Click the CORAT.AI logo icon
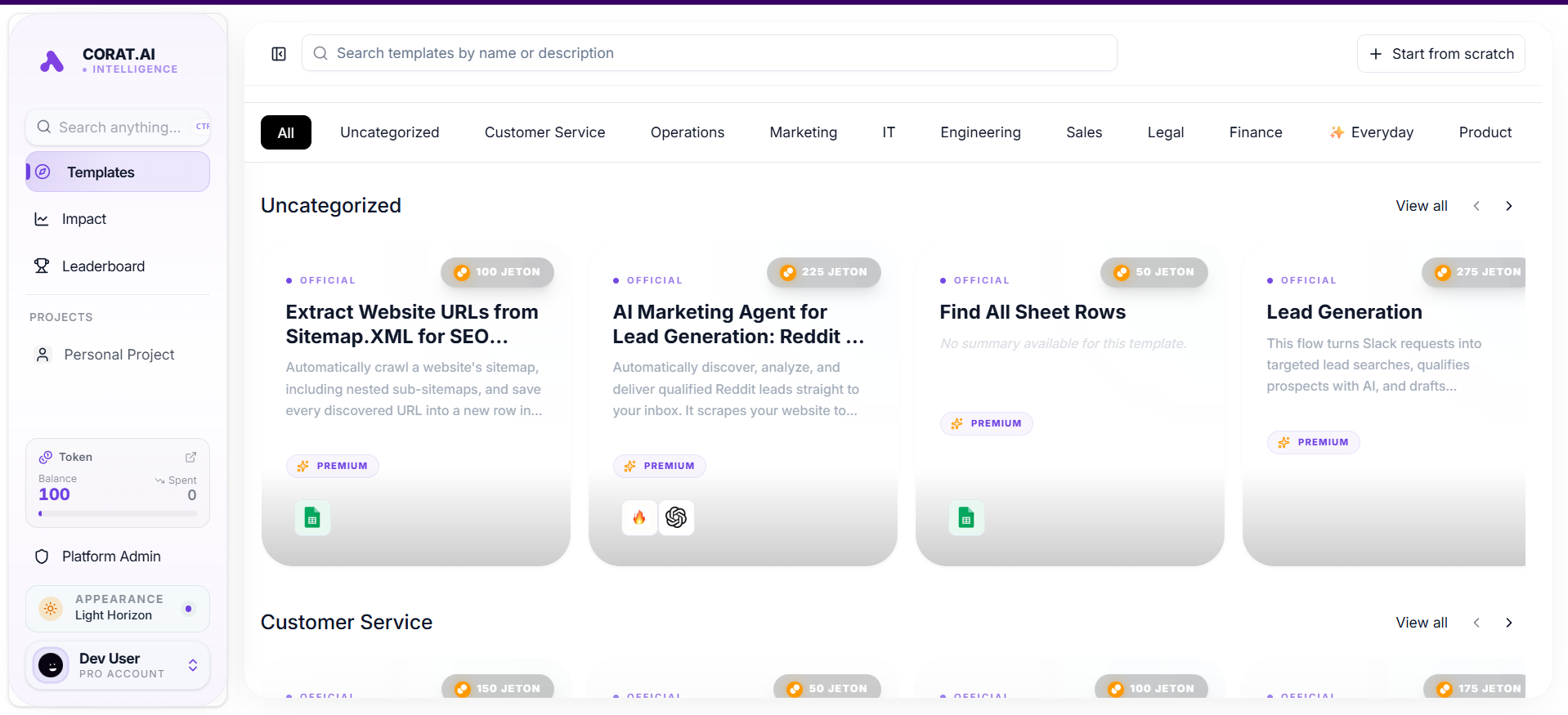1568x715 pixels. [x=52, y=61]
